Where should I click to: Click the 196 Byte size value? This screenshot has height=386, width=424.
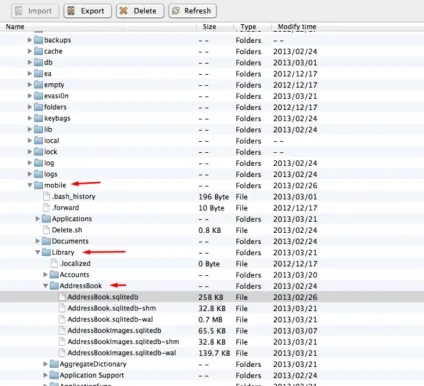214,197
